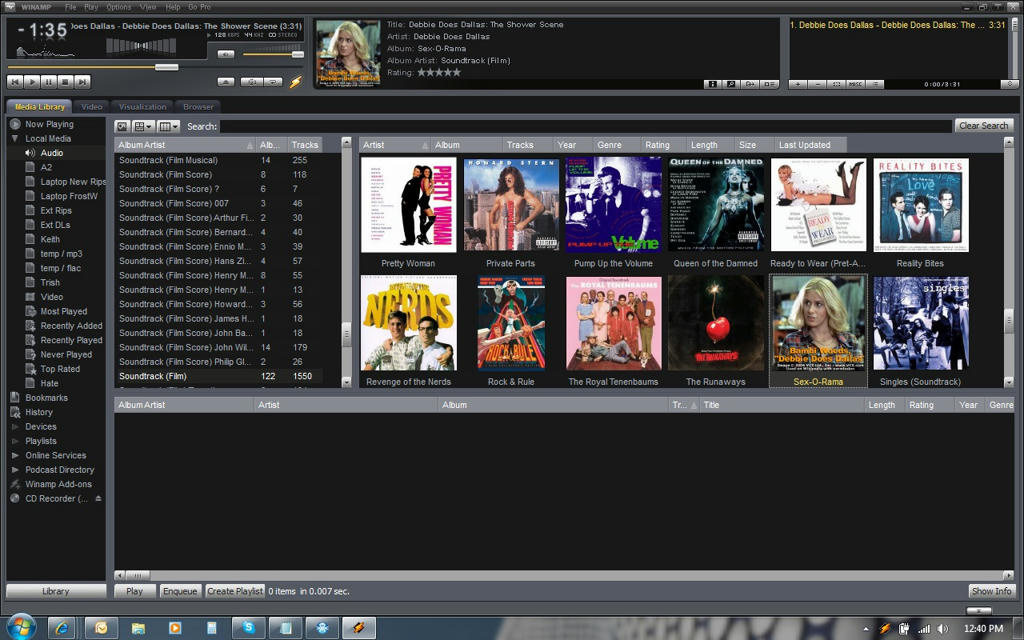Toggle repeat playback mode
The width and height of the screenshot is (1024, 640).
(x=273, y=82)
